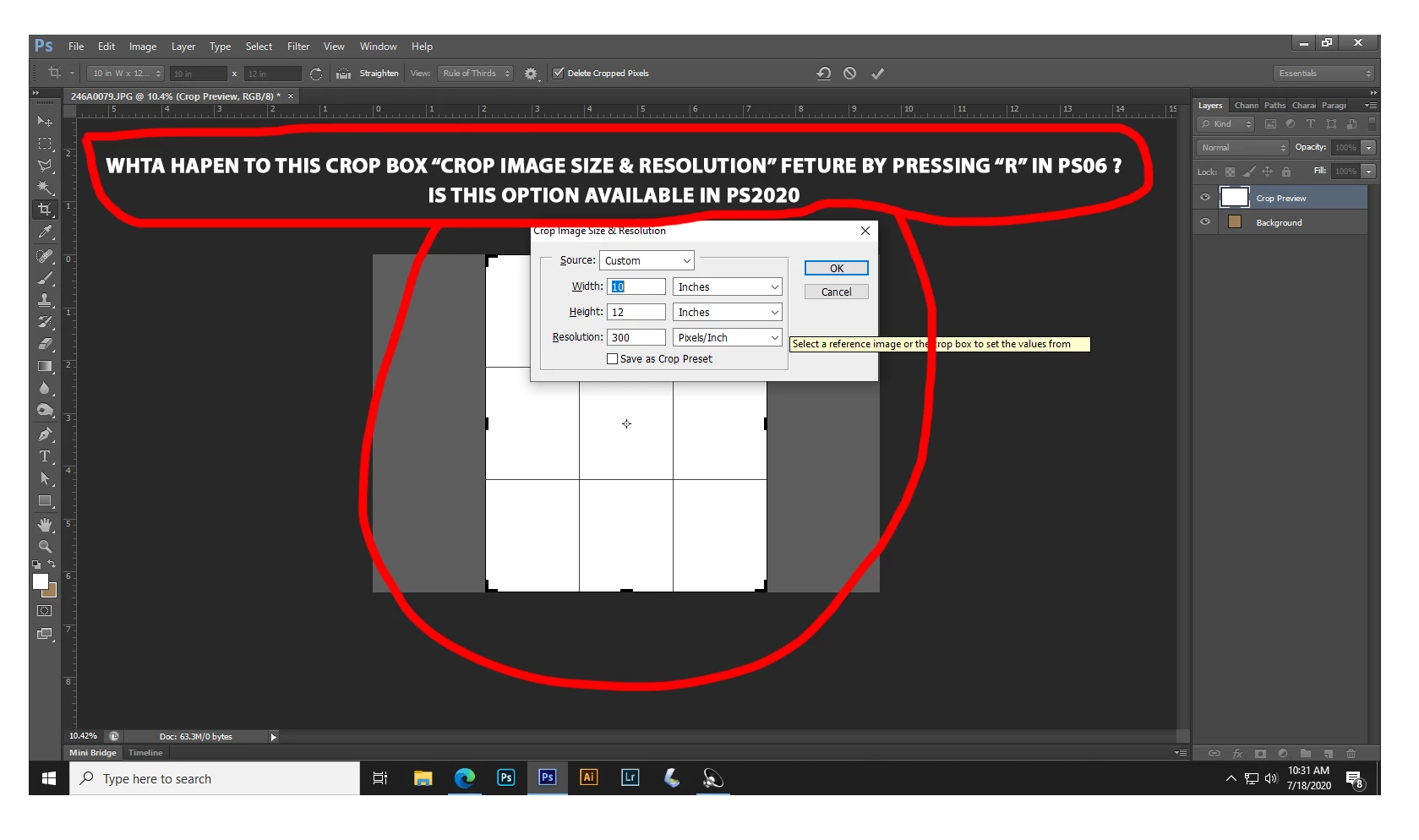The height and width of the screenshot is (840, 1419).
Task: Open the Layers panel flyout menu
Action: click(1371, 106)
